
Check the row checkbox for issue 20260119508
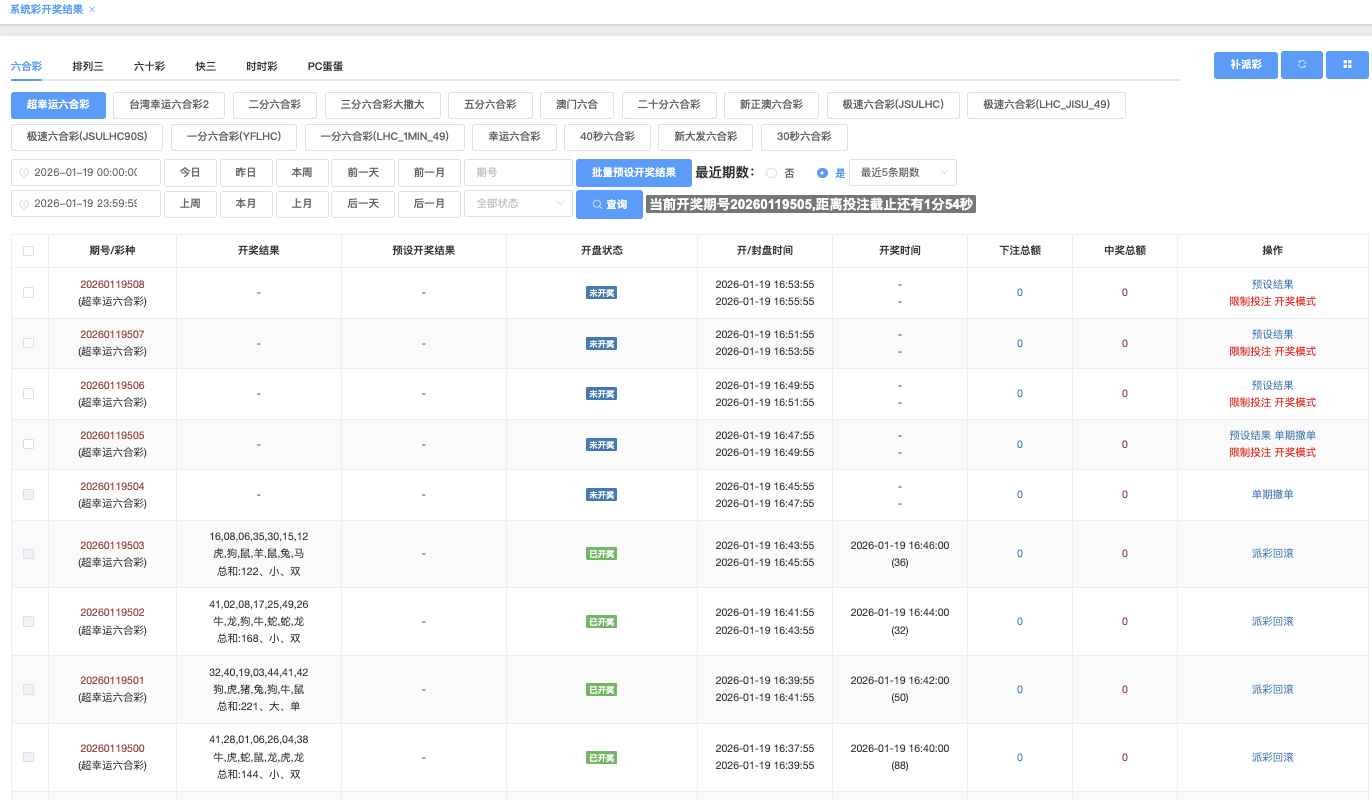[28, 293]
